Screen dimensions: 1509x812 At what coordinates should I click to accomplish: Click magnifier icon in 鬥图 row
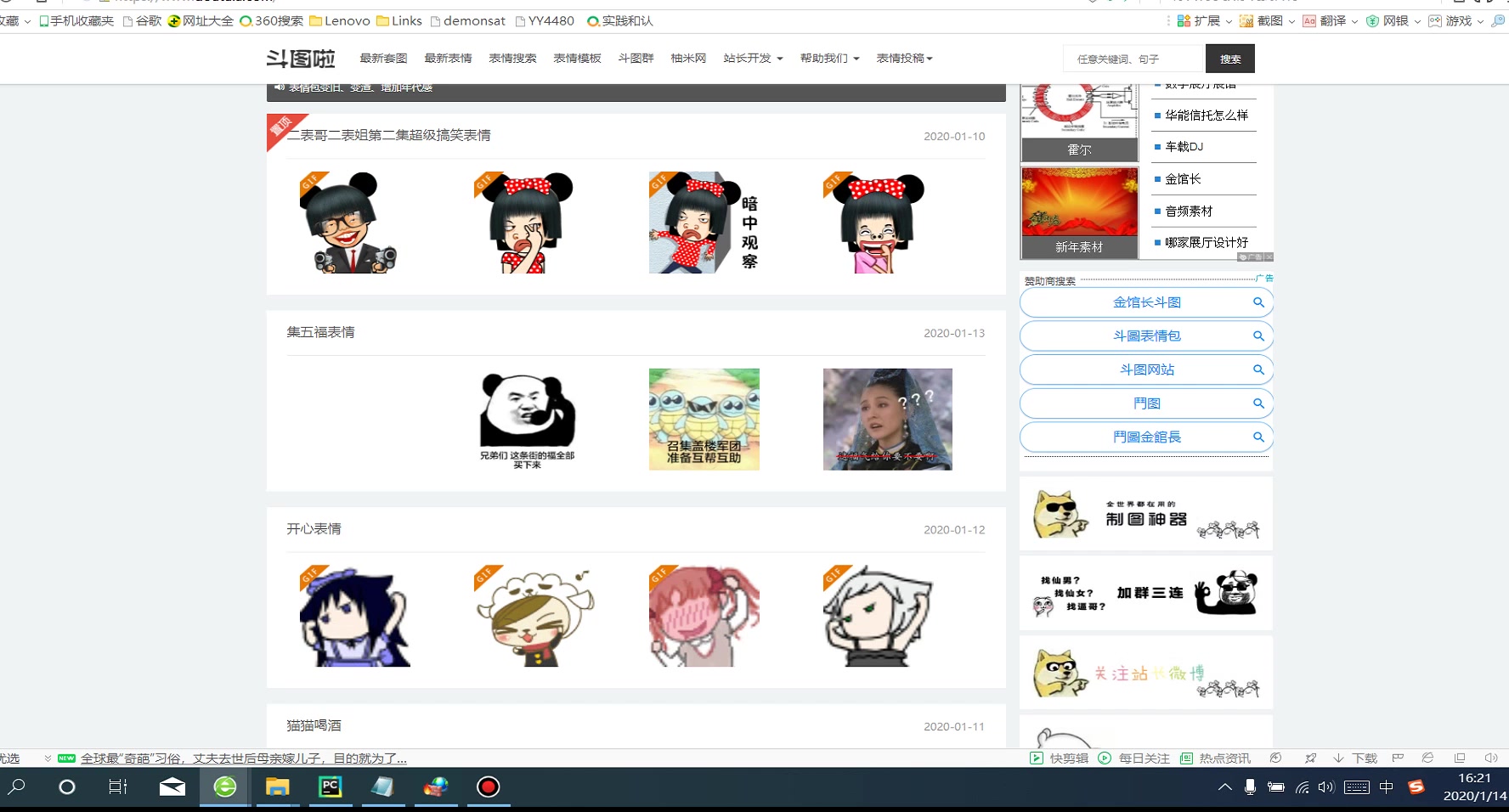(1258, 403)
